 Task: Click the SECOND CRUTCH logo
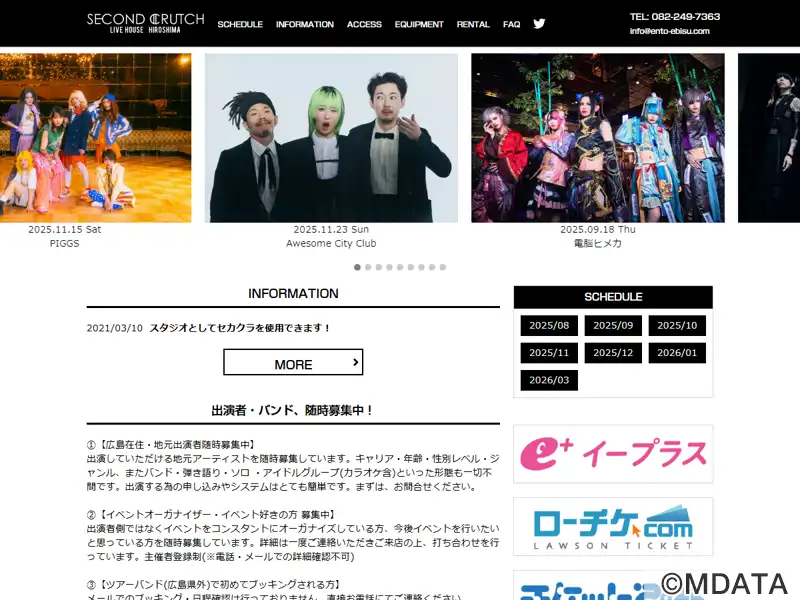pyautogui.click(x=145, y=23)
